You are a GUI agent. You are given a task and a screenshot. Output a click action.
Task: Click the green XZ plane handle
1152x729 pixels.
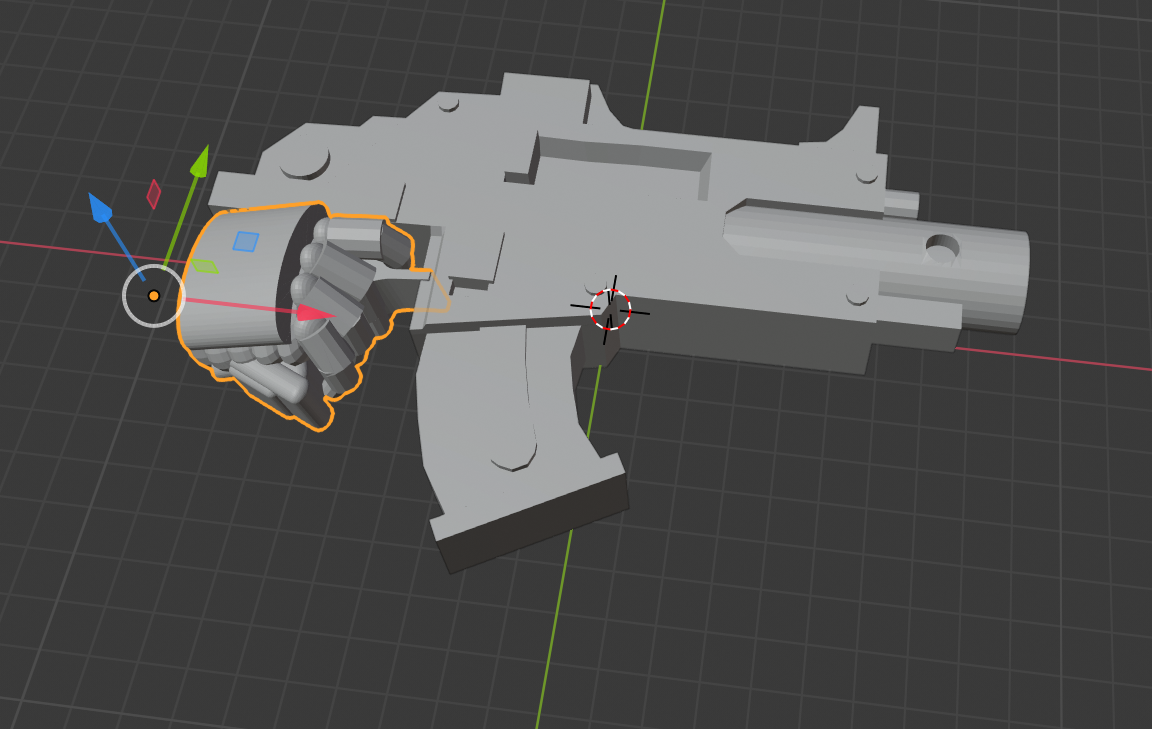coord(205,266)
